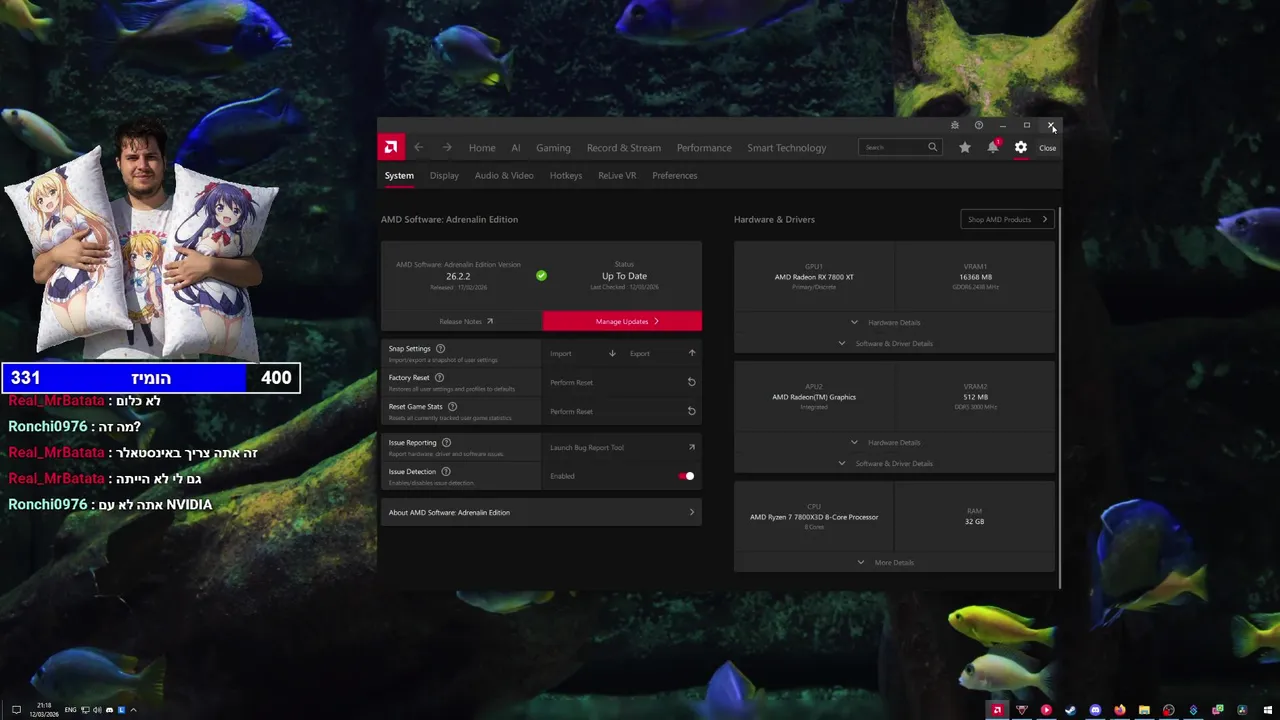The width and height of the screenshot is (1280, 720).
Task: Open Steam from the taskbar
Action: (1070, 710)
